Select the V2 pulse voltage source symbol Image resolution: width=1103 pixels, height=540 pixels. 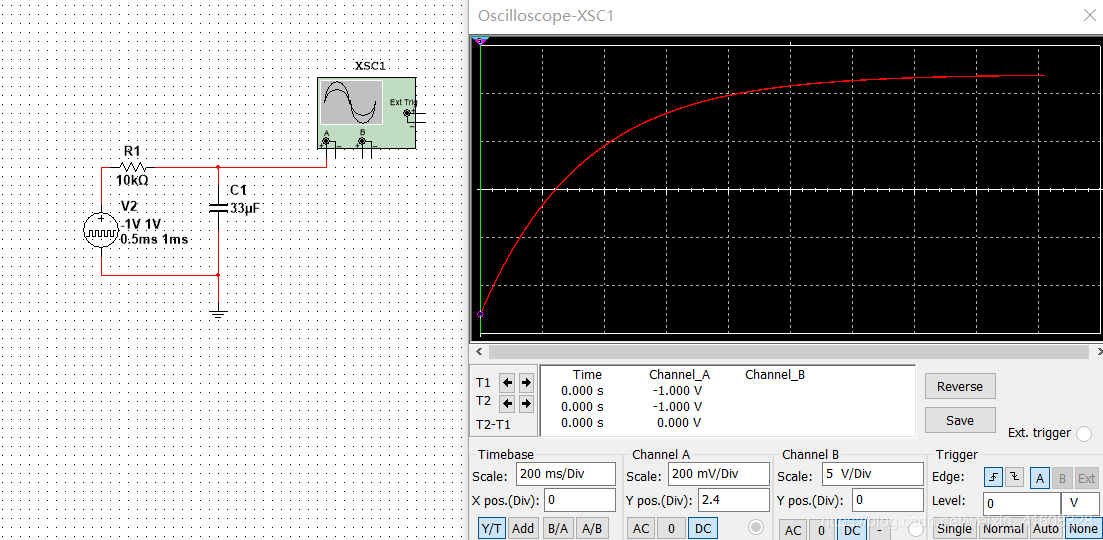point(101,230)
